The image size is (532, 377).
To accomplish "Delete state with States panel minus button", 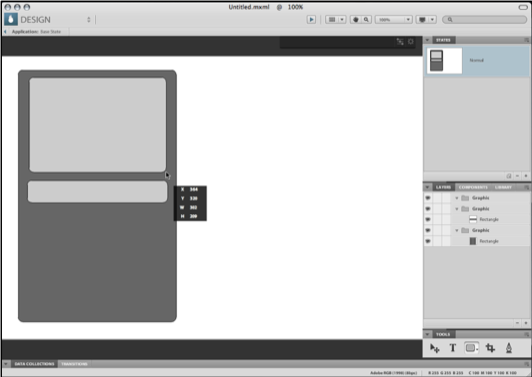I will click(517, 176).
